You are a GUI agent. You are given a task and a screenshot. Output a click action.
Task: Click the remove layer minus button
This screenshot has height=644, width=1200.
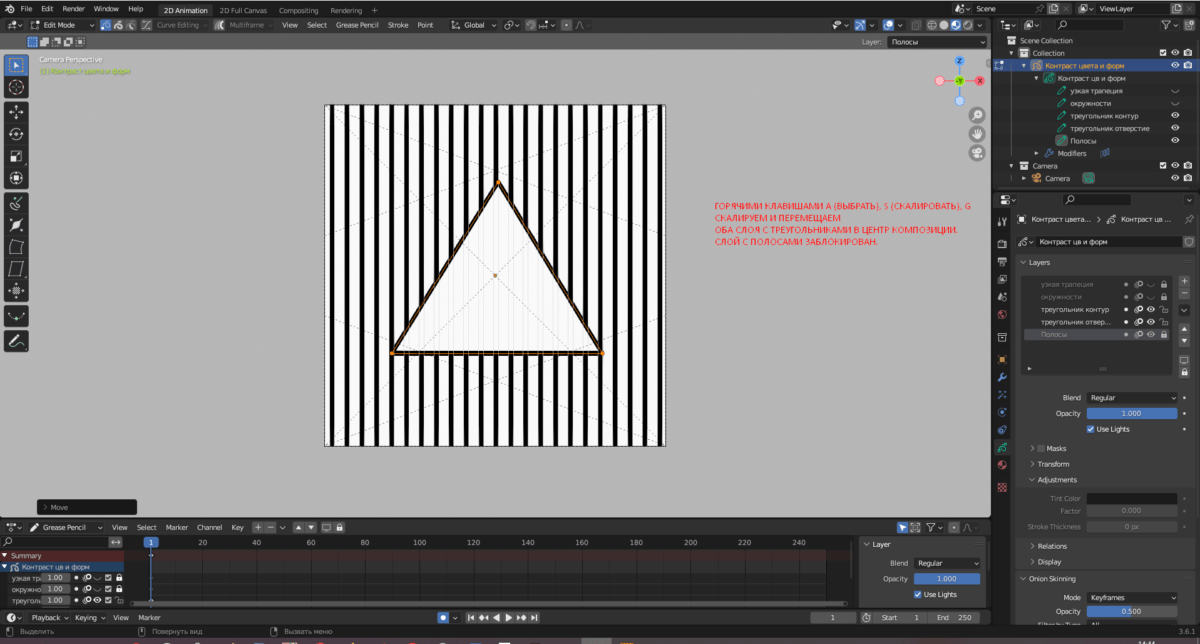pos(1184,294)
